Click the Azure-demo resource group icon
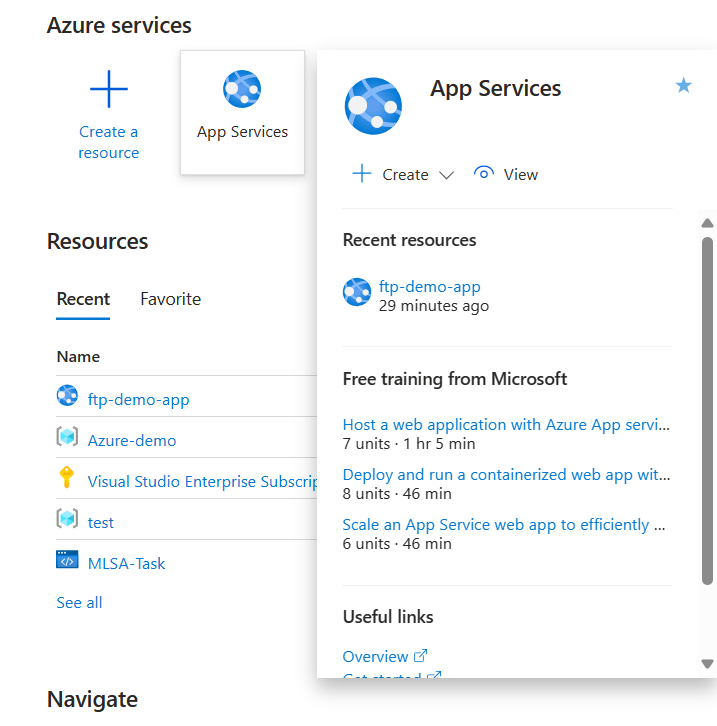This screenshot has width=717, height=726. click(x=67, y=437)
